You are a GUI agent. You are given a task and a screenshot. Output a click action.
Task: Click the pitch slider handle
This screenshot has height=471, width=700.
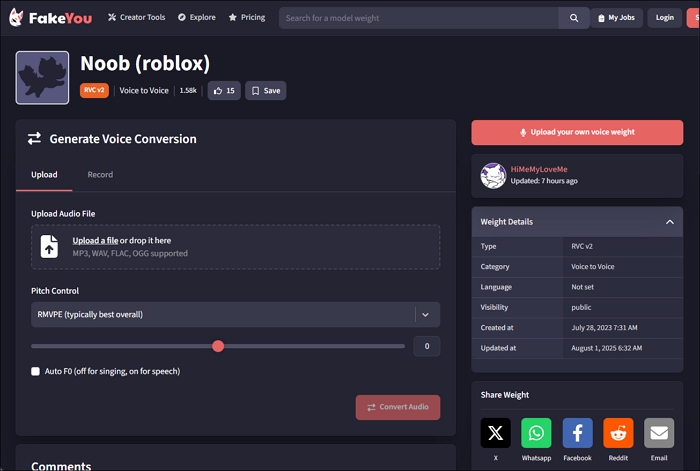(x=218, y=346)
